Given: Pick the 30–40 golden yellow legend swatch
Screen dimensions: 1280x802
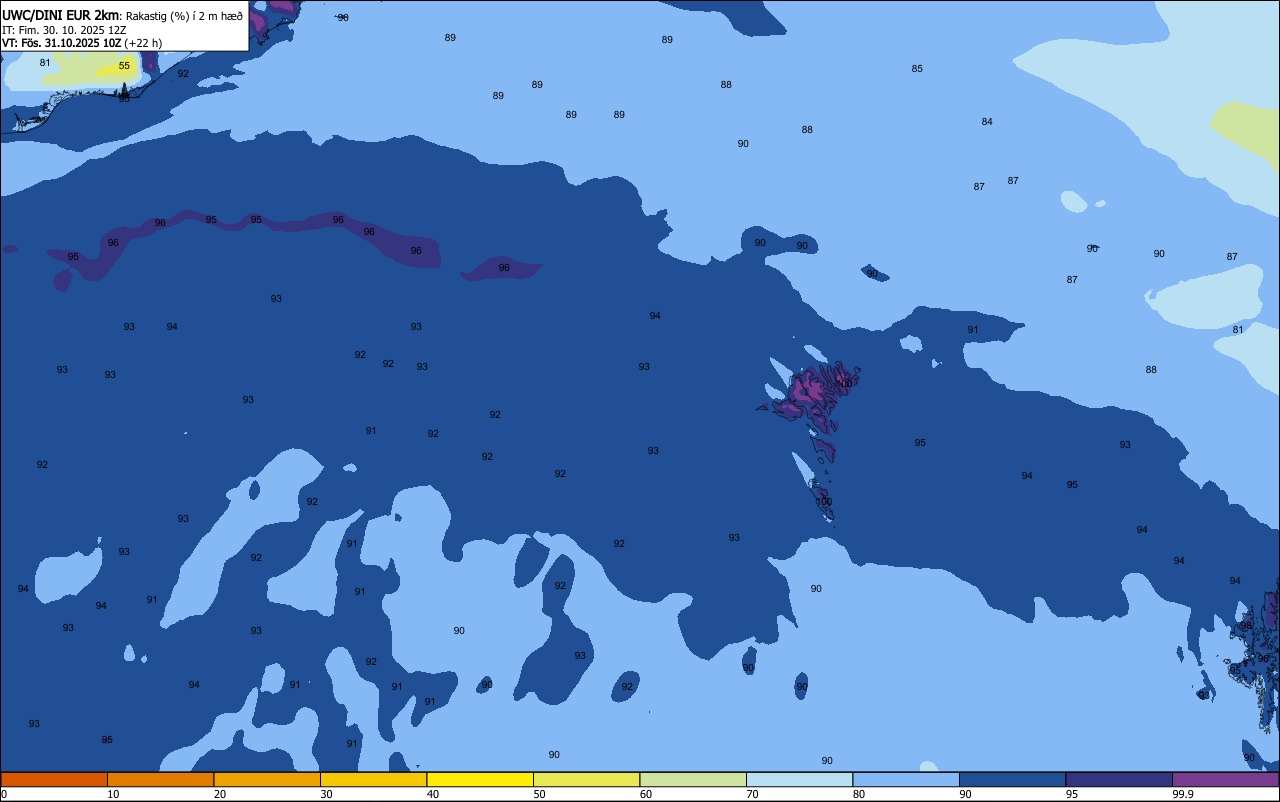Looking at the screenshot, I should (x=373, y=779).
